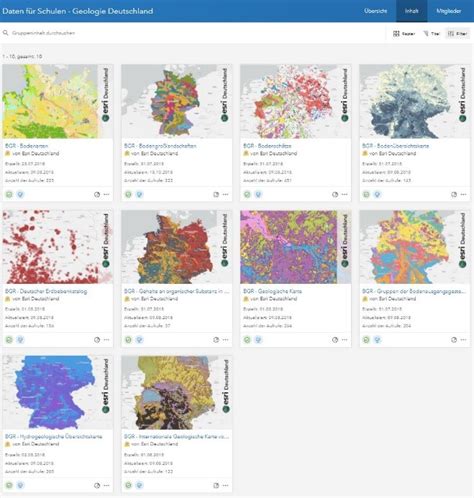Click round sharing icon on Bodenschätze card
474x498 pixels.
point(335,194)
